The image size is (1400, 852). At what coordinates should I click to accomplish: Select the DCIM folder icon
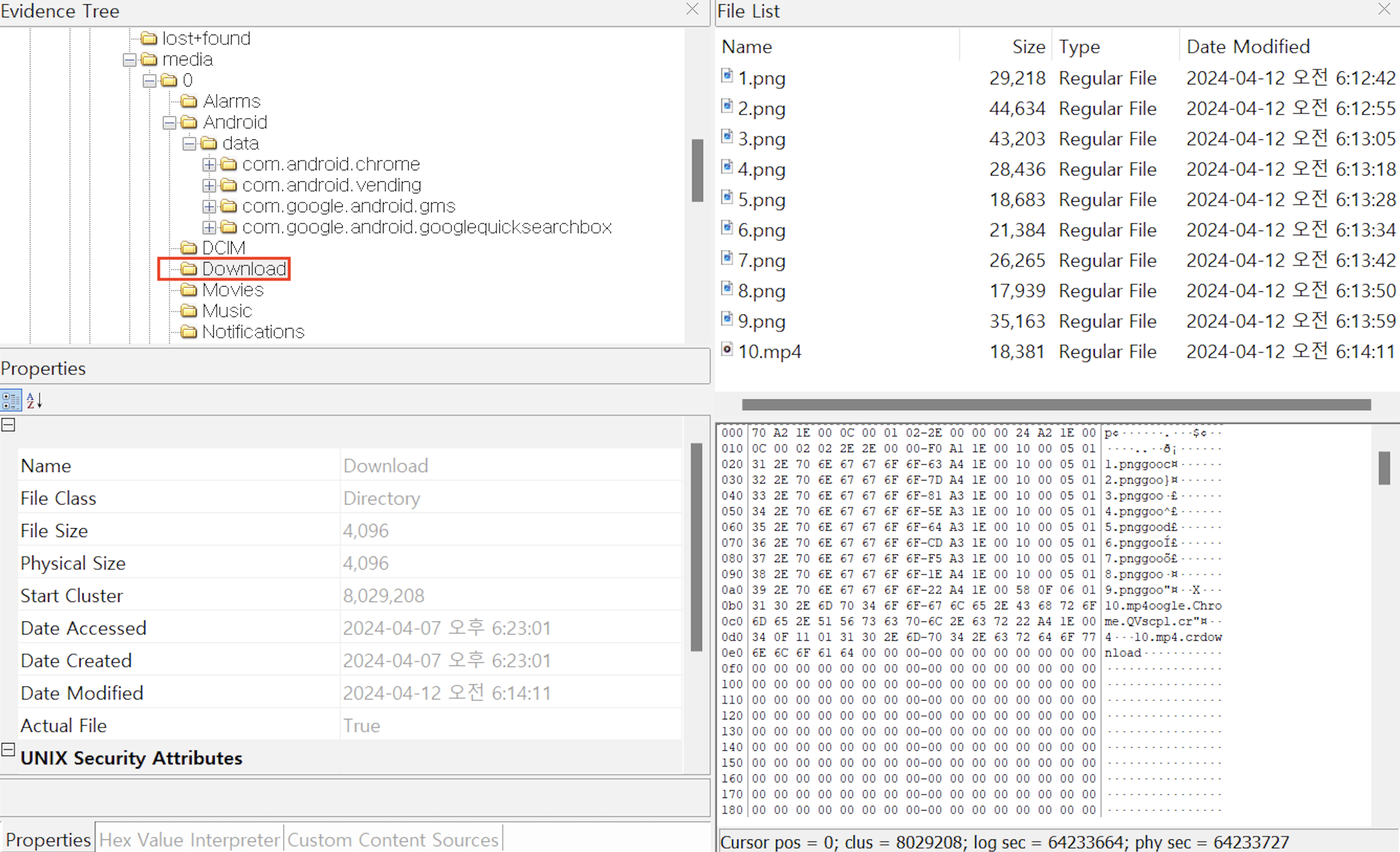click(189, 248)
